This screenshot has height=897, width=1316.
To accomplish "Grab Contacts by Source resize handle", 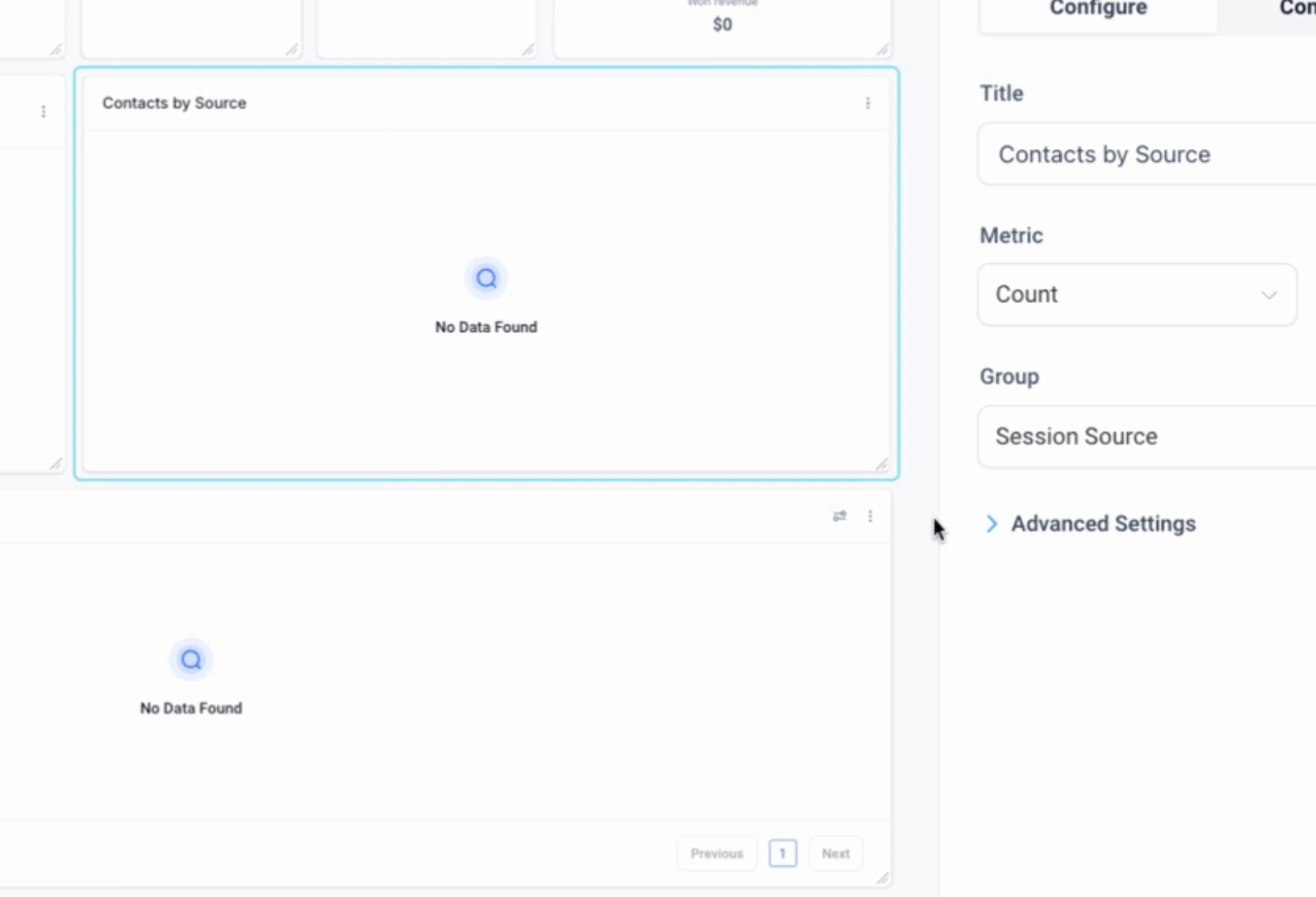I will point(882,465).
